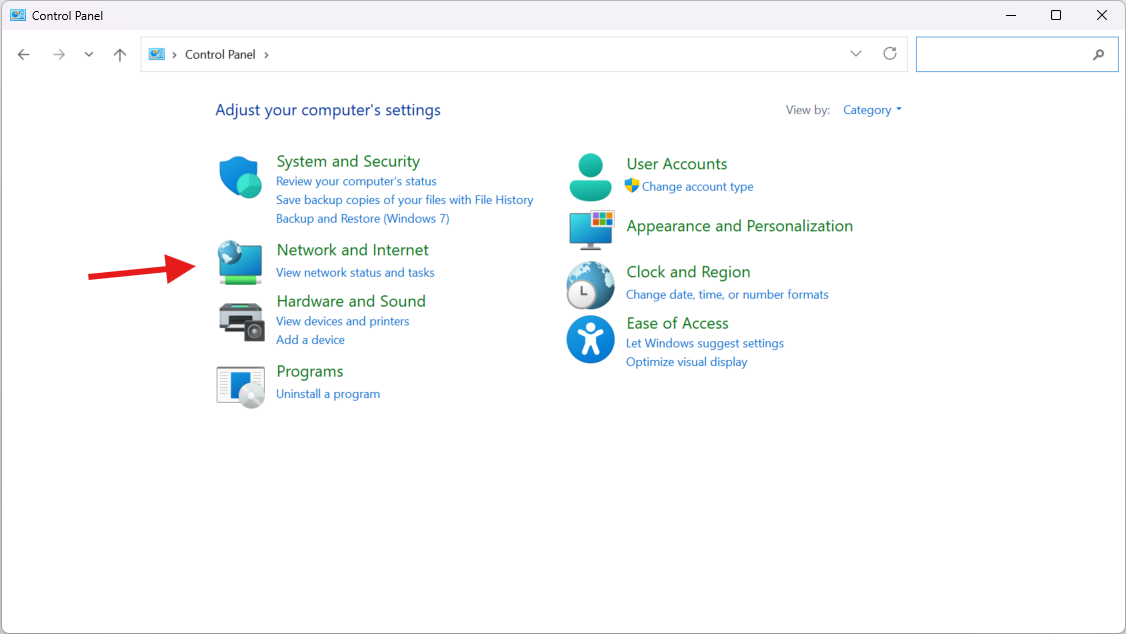
Task: Open View network status and tasks
Action: [355, 272]
